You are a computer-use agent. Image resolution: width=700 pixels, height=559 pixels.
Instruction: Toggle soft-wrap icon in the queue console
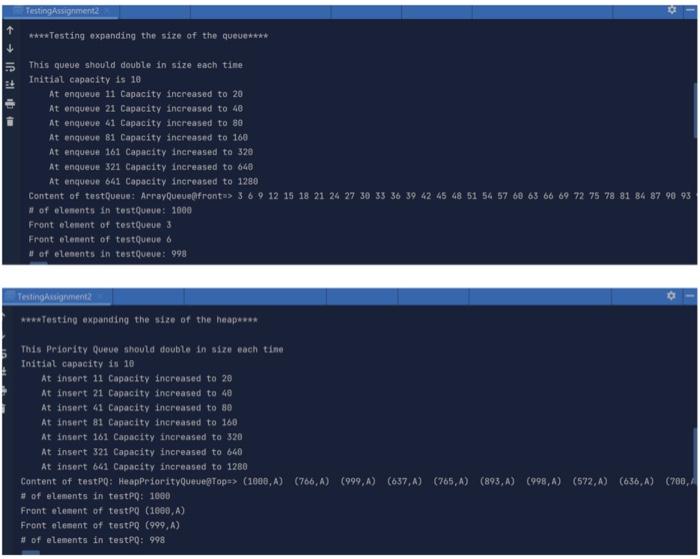pos(10,67)
